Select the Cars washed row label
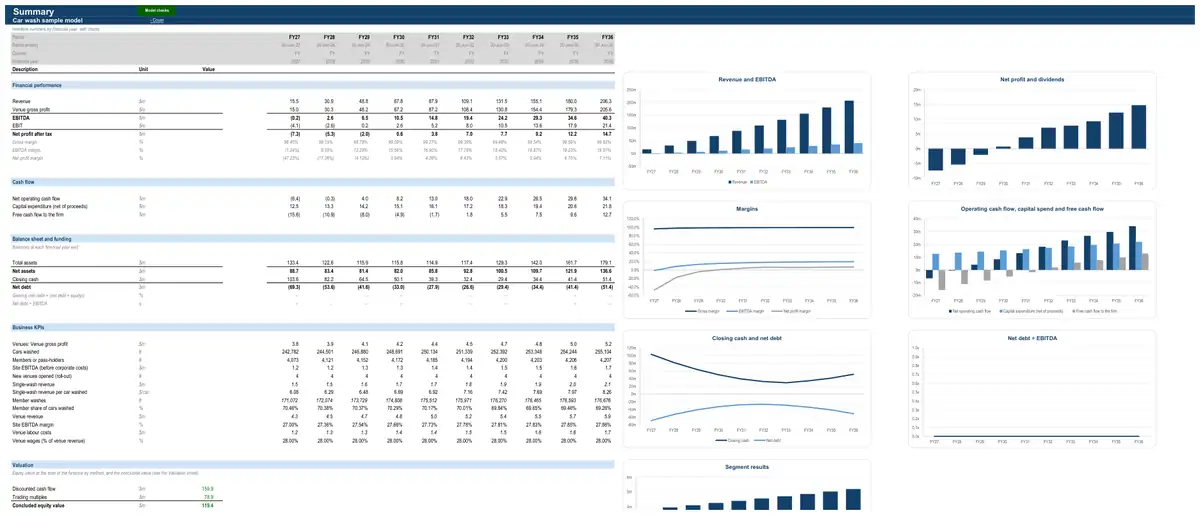 pos(25,351)
